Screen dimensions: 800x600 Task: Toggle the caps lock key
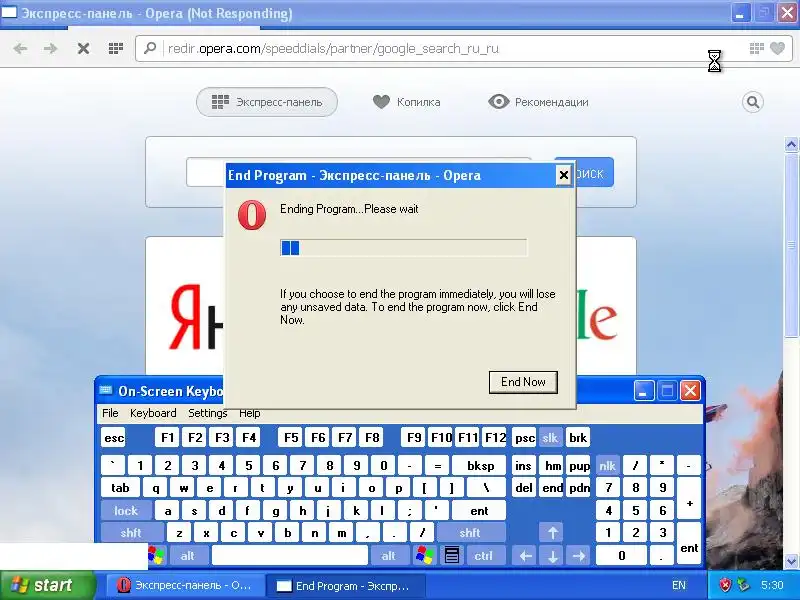point(126,511)
